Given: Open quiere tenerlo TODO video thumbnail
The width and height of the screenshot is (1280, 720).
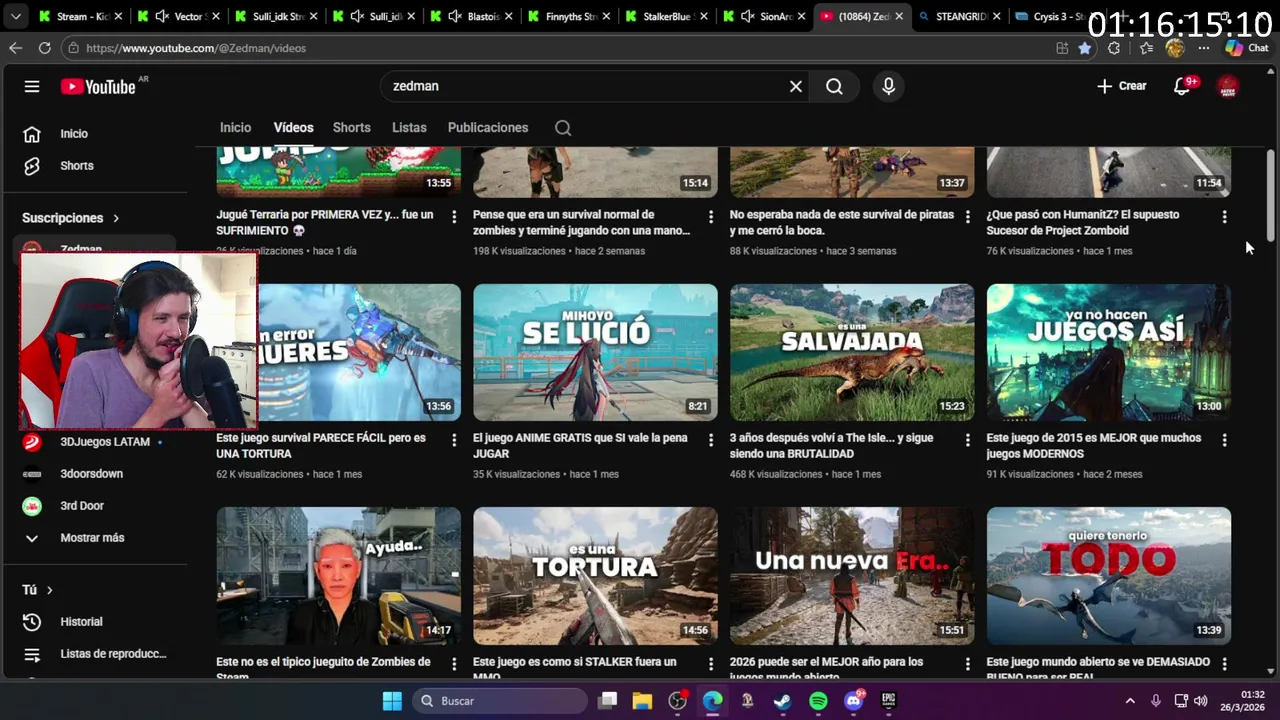Looking at the screenshot, I should pyautogui.click(x=1109, y=576).
